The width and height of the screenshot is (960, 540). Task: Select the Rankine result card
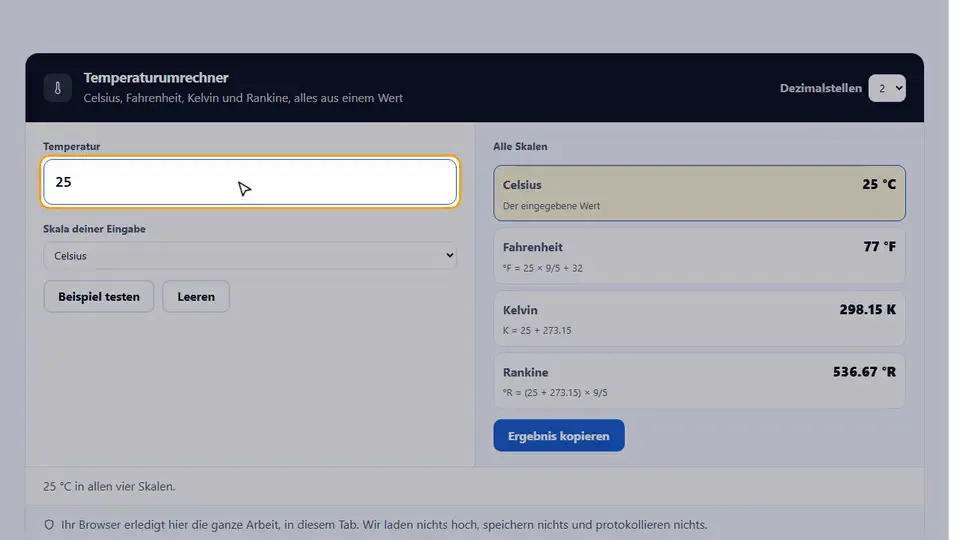click(x=699, y=381)
